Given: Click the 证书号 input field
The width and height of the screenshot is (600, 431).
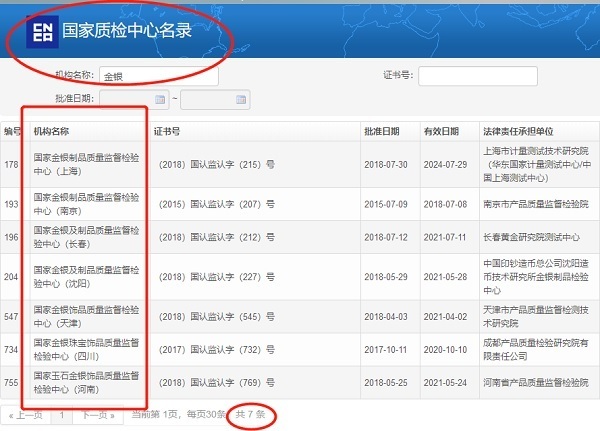Looking at the screenshot, I should tap(478, 76).
